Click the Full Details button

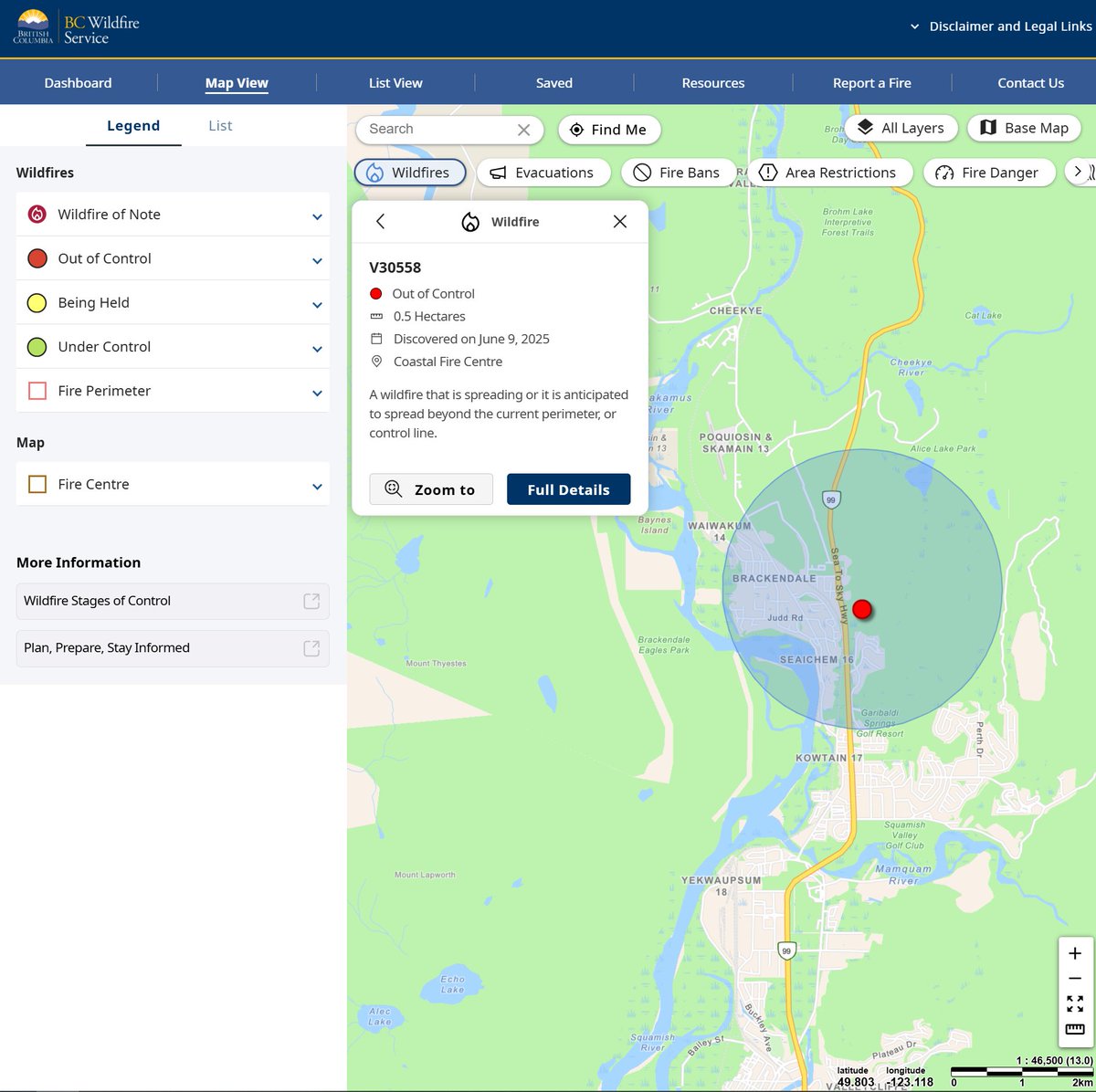click(x=568, y=489)
